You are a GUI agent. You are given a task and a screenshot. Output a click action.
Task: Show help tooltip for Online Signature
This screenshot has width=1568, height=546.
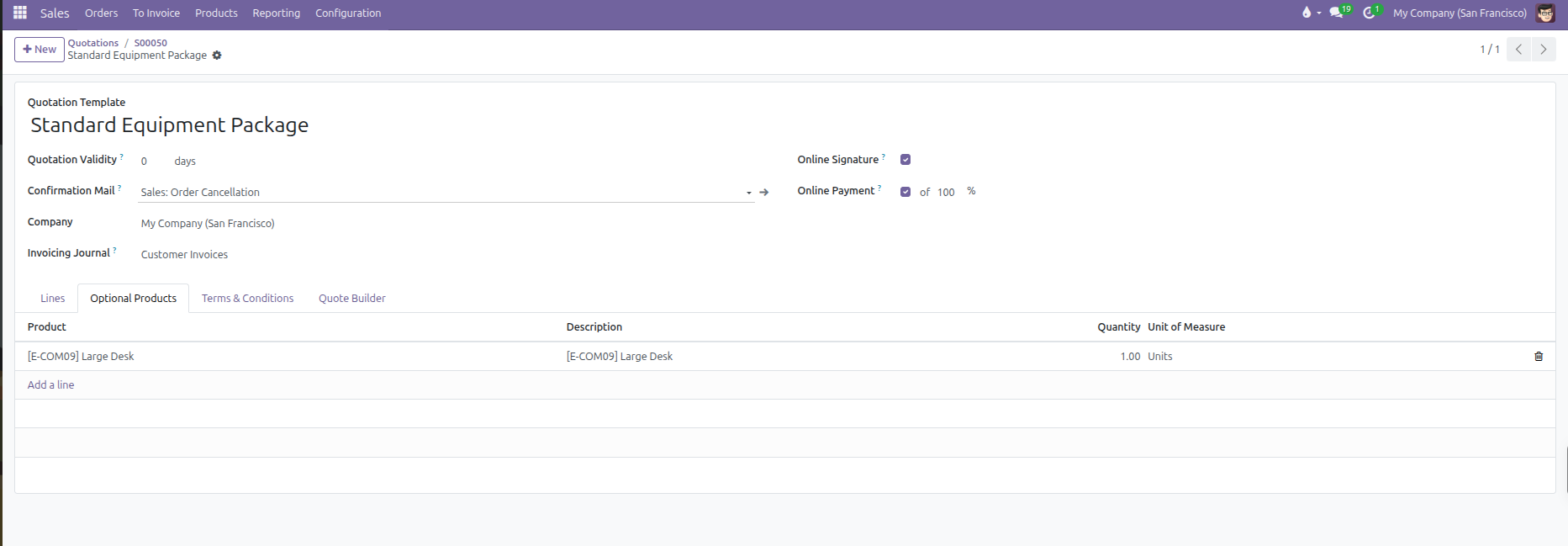[884, 156]
